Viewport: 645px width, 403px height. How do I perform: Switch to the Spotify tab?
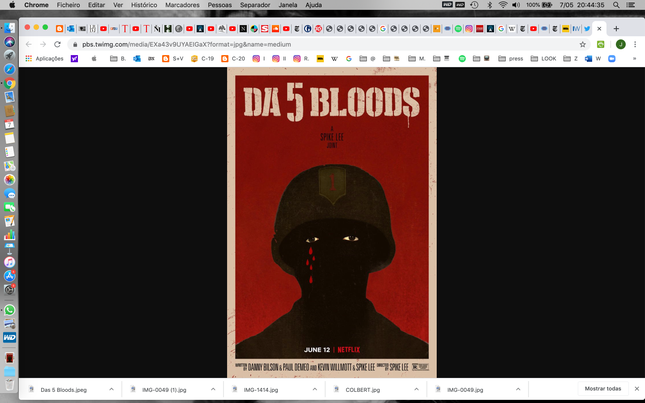(x=458, y=28)
